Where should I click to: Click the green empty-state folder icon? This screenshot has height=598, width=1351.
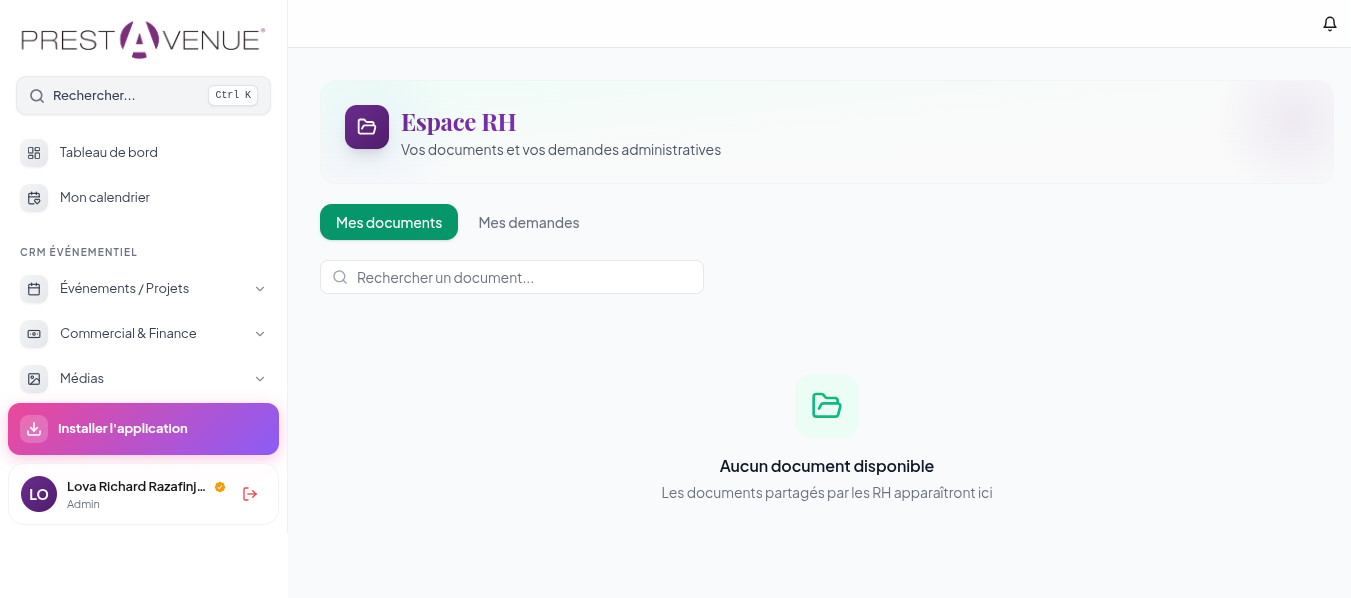(x=827, y=406)
